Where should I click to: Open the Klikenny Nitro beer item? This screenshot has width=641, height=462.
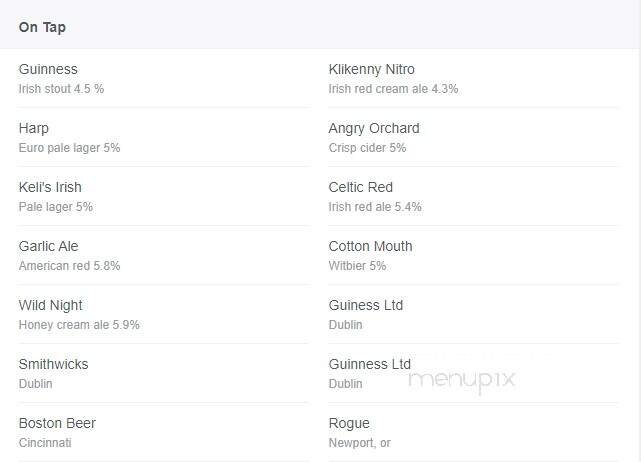point(371,69)
